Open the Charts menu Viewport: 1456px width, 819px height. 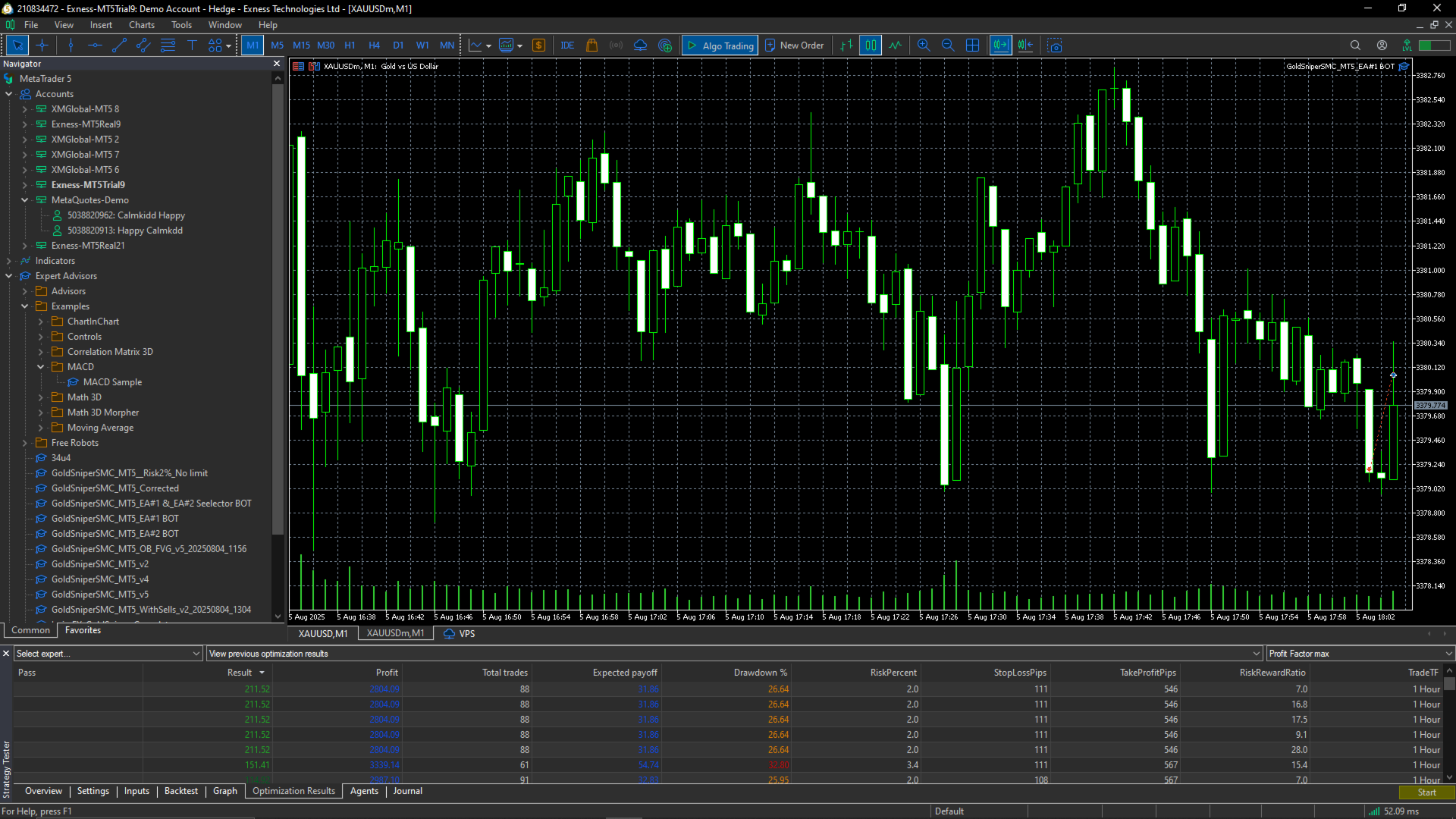coord(141,24)
